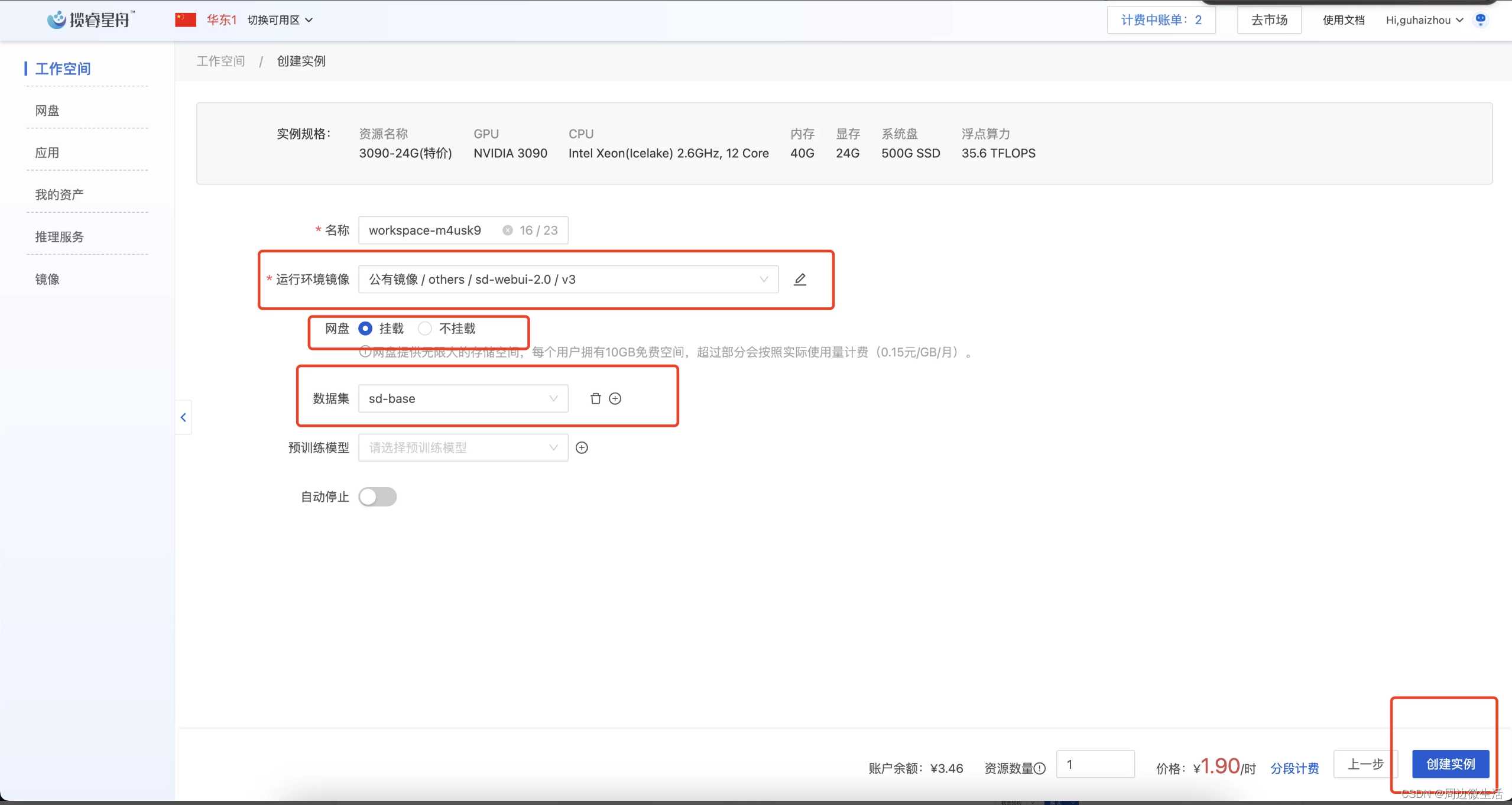1512x805 pixels.
Task: Click the 创建实例 button
Action: [x=1450, y=764]
